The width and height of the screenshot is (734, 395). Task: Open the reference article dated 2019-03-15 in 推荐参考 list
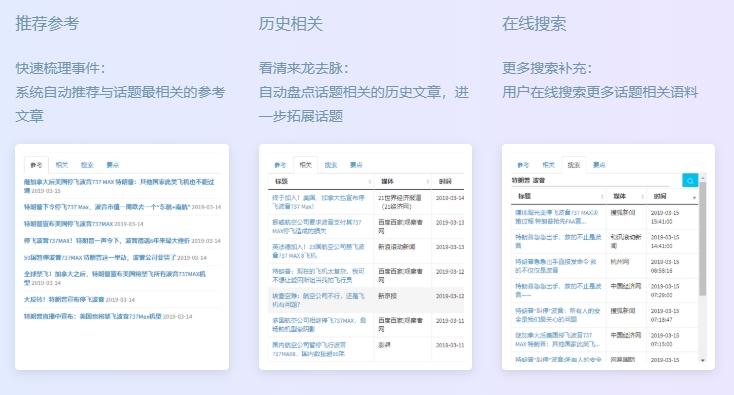119,186
